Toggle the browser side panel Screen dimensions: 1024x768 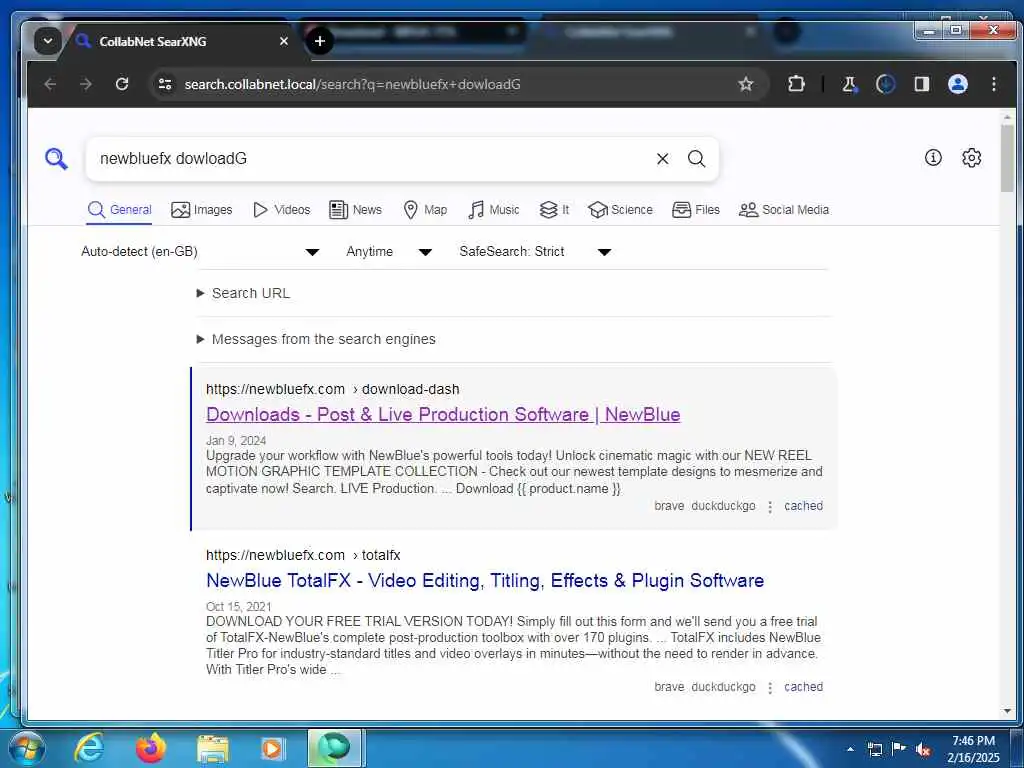click(x=921, y=84)
